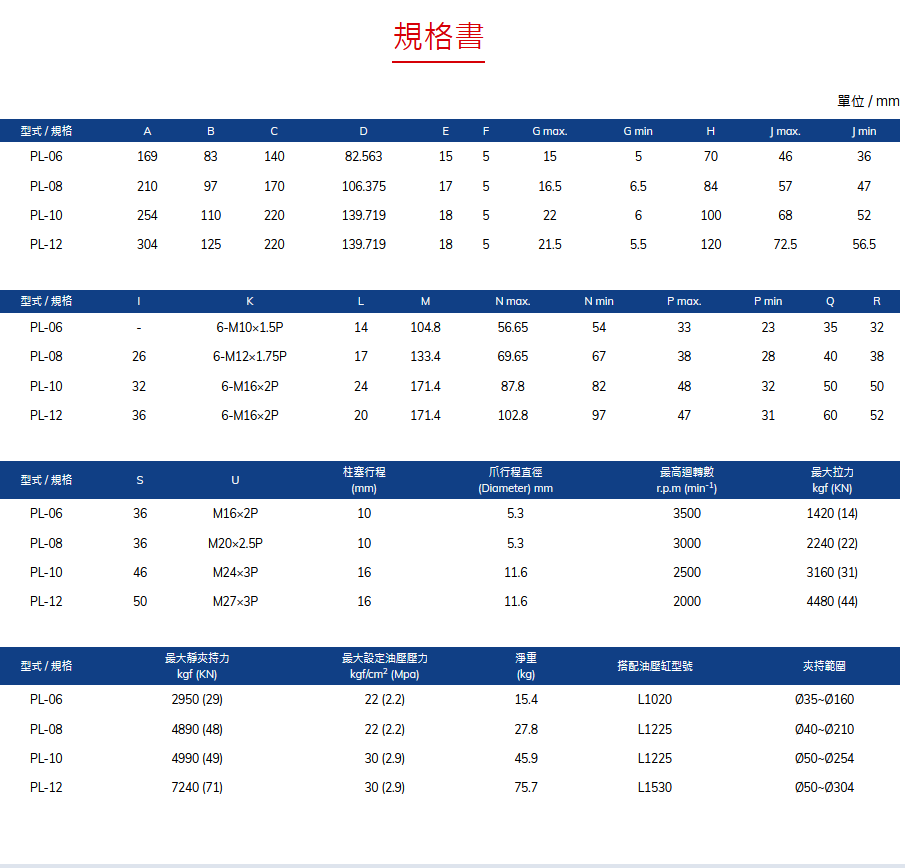Select the L1020 cylinder model value
The height and width of the screenshot is (868, 905).
point(655,699)
